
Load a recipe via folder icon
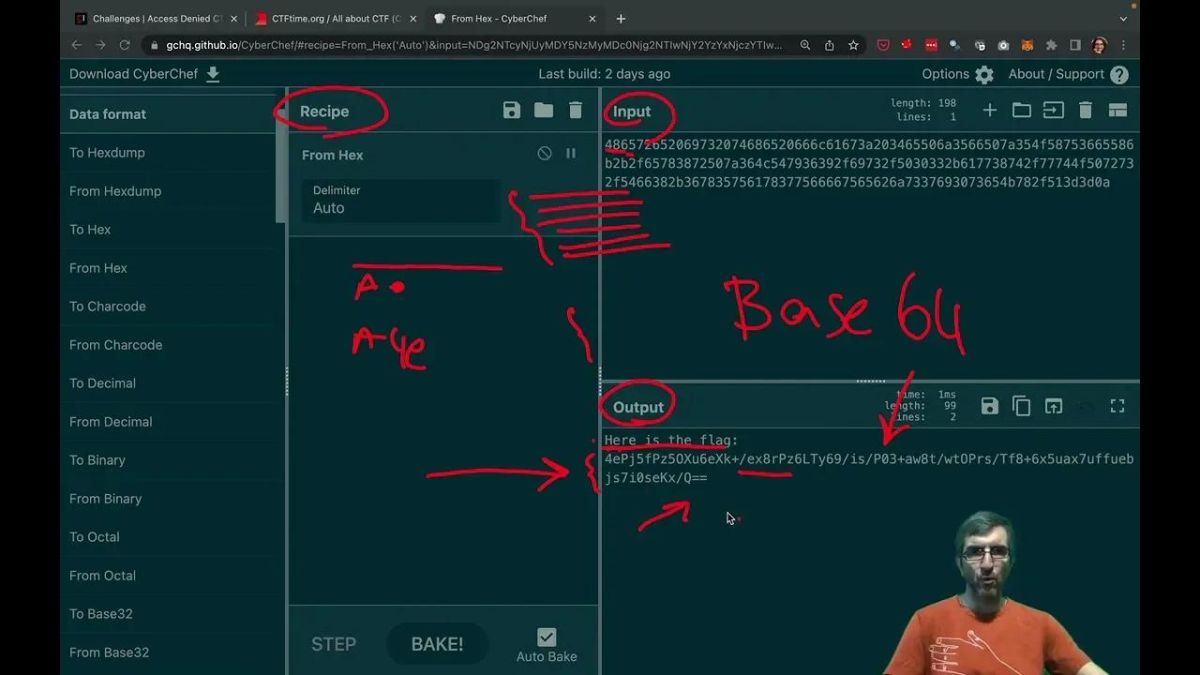[x=543, y=110]
